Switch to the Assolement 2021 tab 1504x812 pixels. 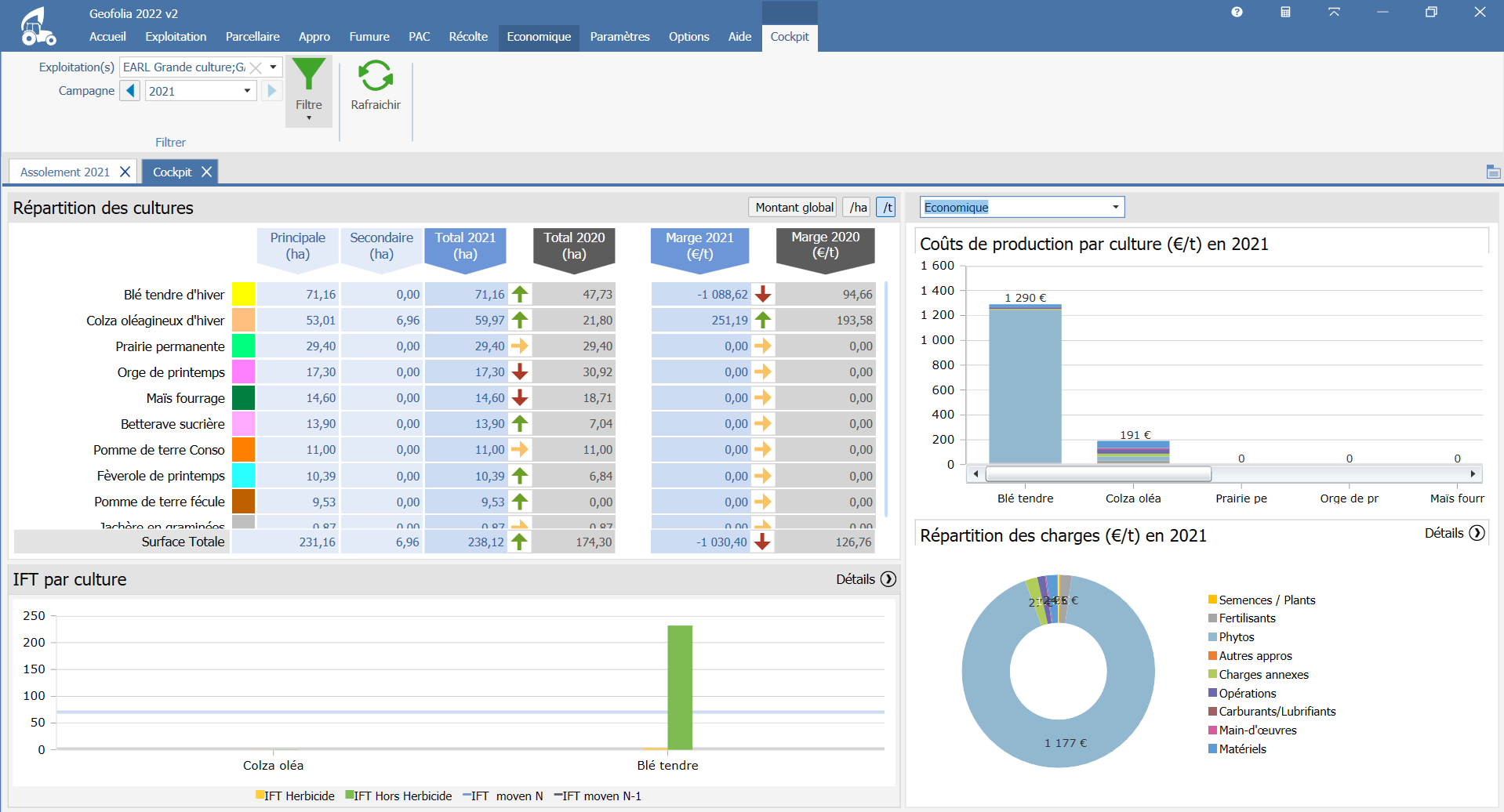pyautogui.click(x=65, y=172)
